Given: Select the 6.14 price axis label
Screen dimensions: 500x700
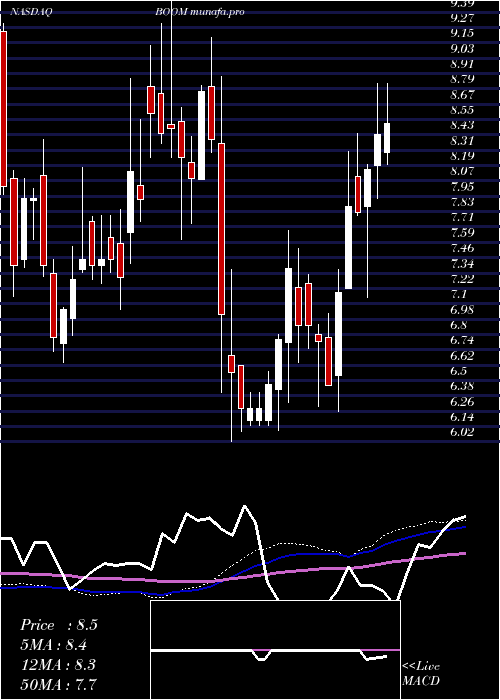Looking at the screenshot, I should click(462, 417).
